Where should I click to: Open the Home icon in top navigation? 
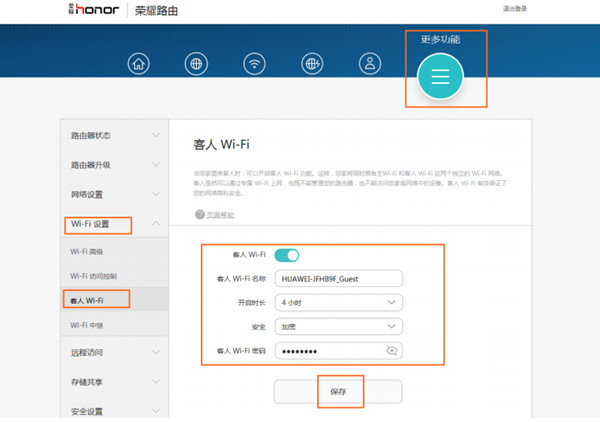coord(140,63)
